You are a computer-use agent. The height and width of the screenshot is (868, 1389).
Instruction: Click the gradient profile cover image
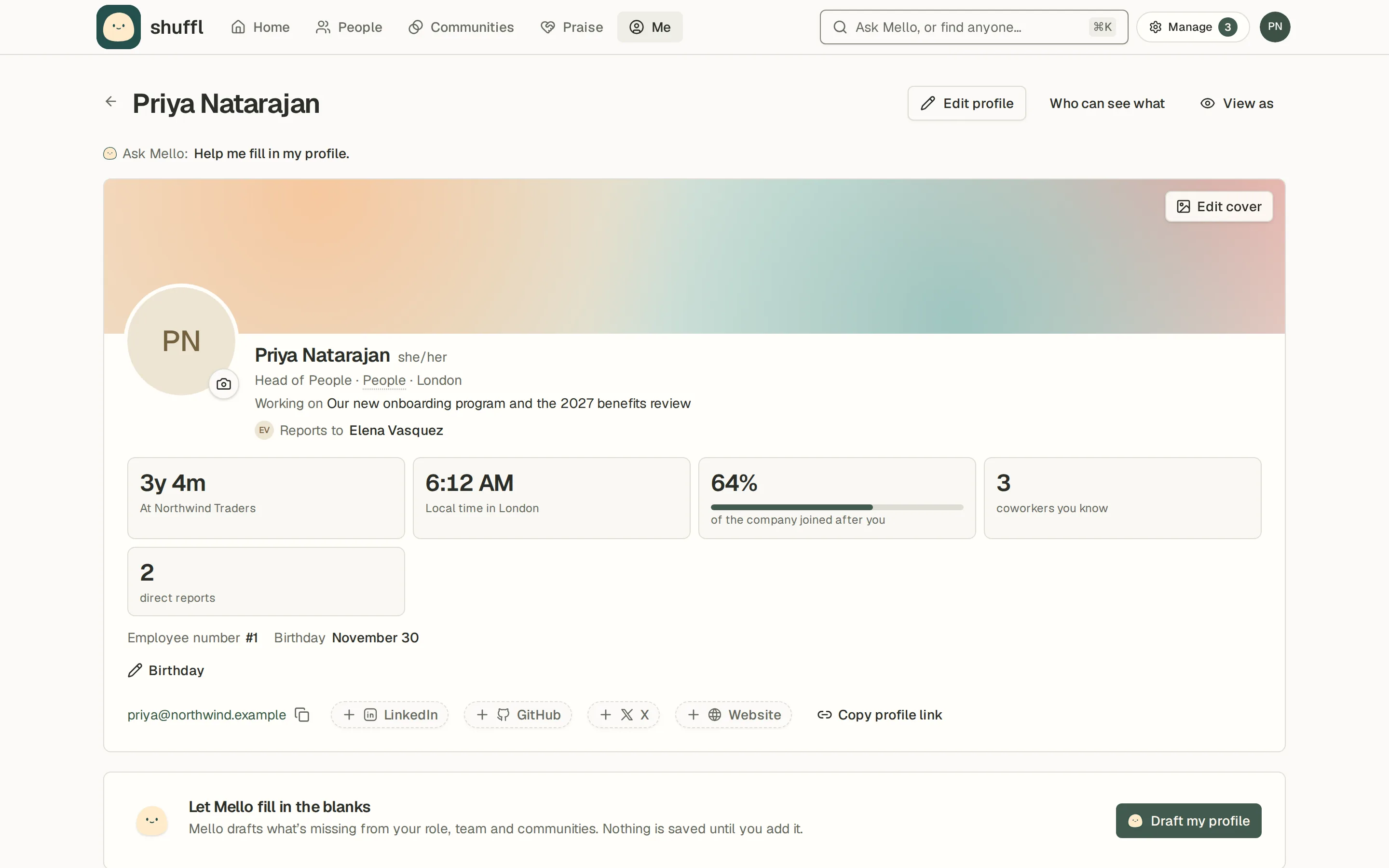pyautogui.click(x=694, y=256)
